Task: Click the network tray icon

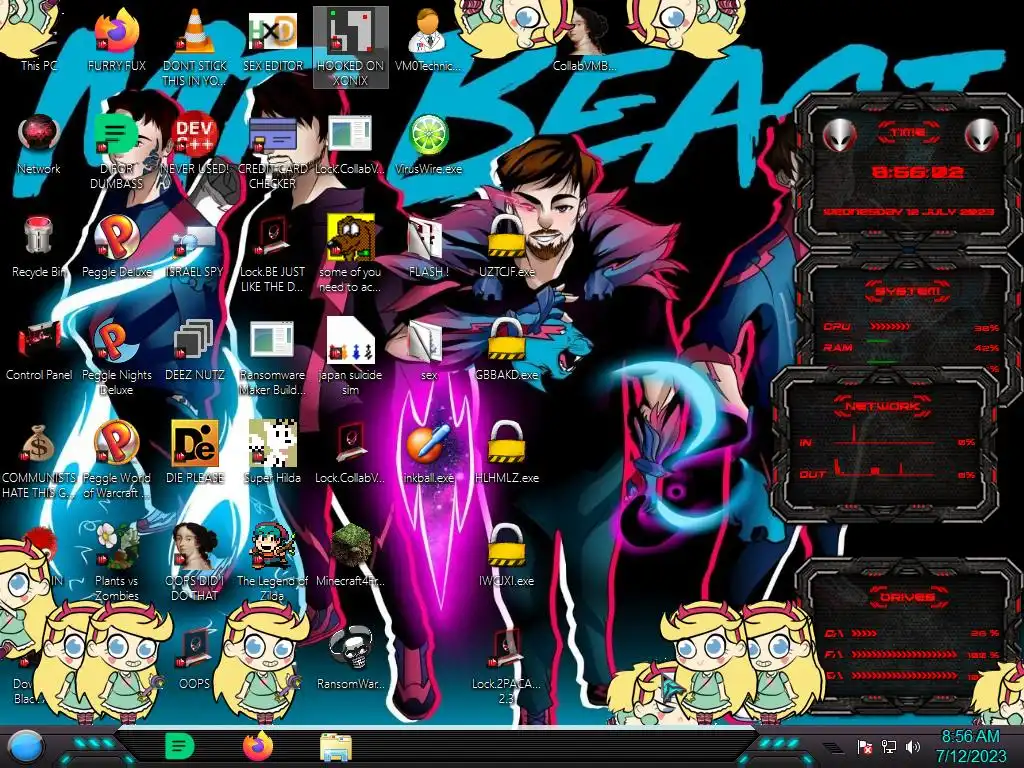Action: click(x=889, y=746)
